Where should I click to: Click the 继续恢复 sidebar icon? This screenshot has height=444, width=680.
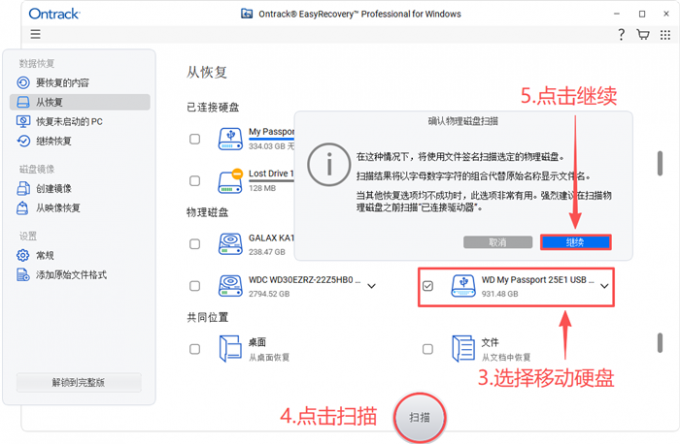tap(23, 141)
